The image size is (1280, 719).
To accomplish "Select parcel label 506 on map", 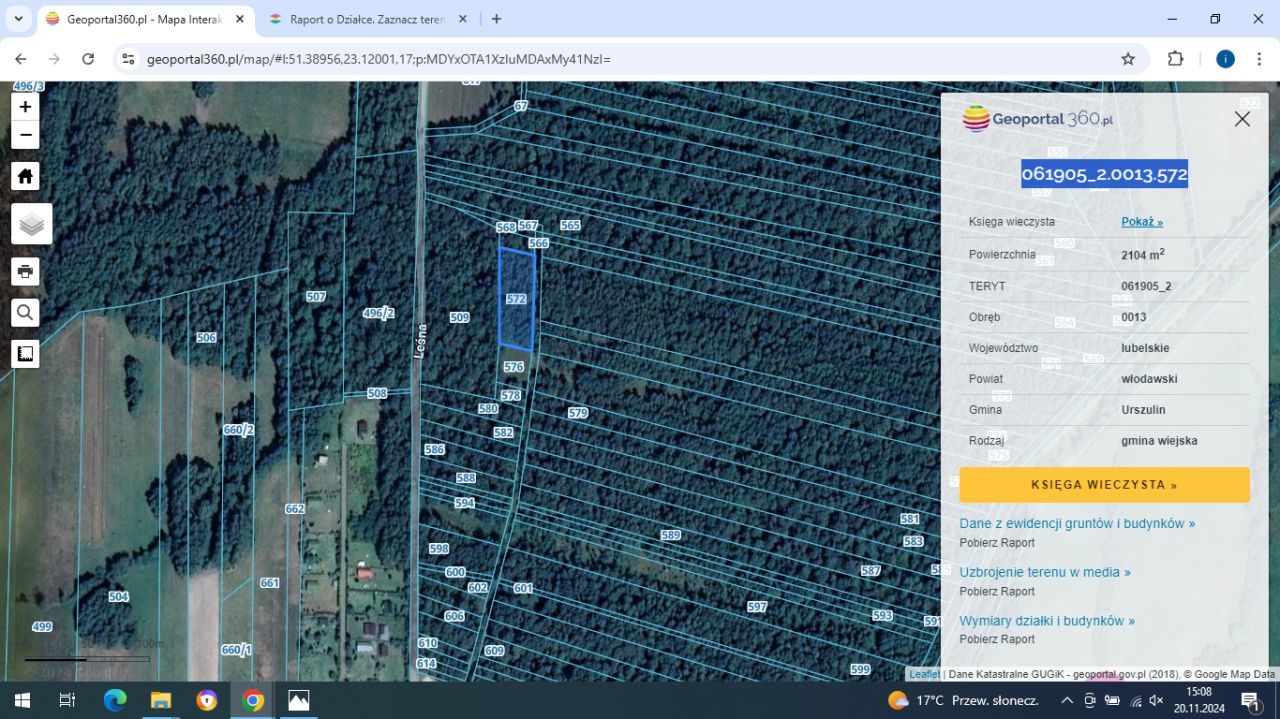I will tap(206, 338).
